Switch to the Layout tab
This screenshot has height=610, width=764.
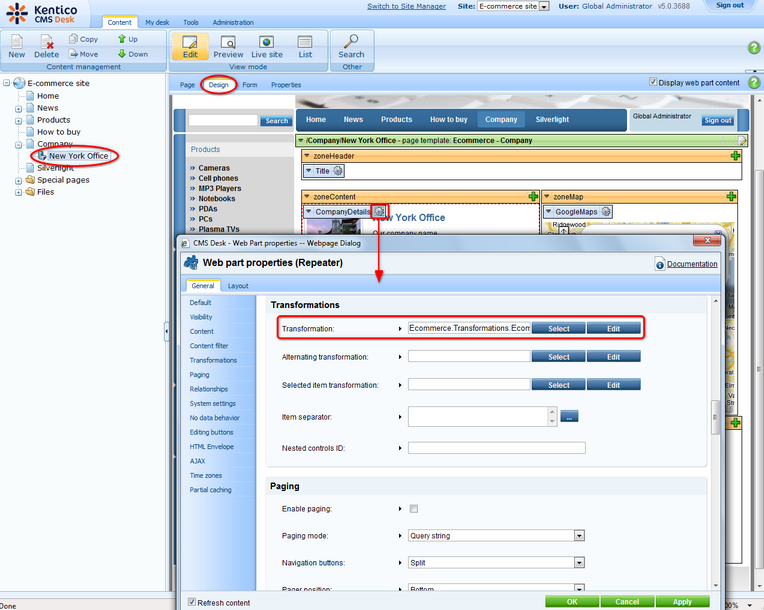pos(238,285)
